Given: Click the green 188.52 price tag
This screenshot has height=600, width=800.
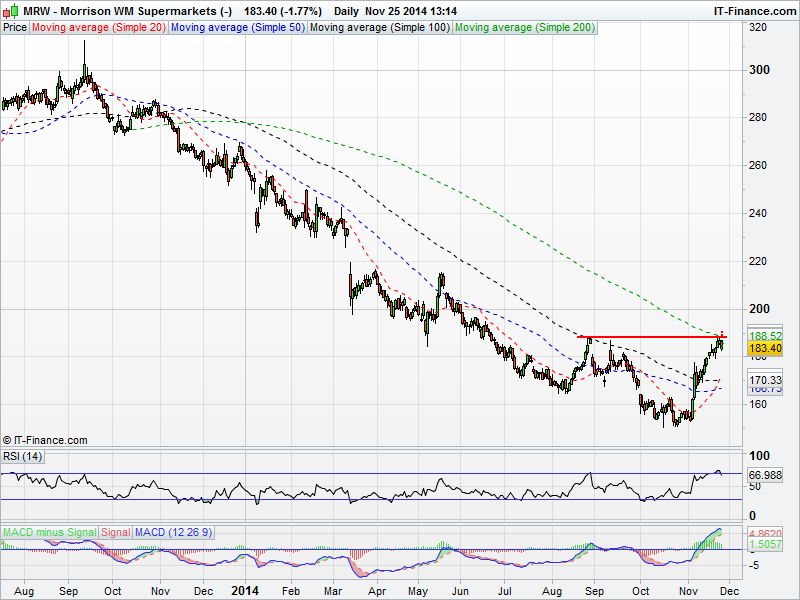Looking at the screenshot, I should (764, 336).
